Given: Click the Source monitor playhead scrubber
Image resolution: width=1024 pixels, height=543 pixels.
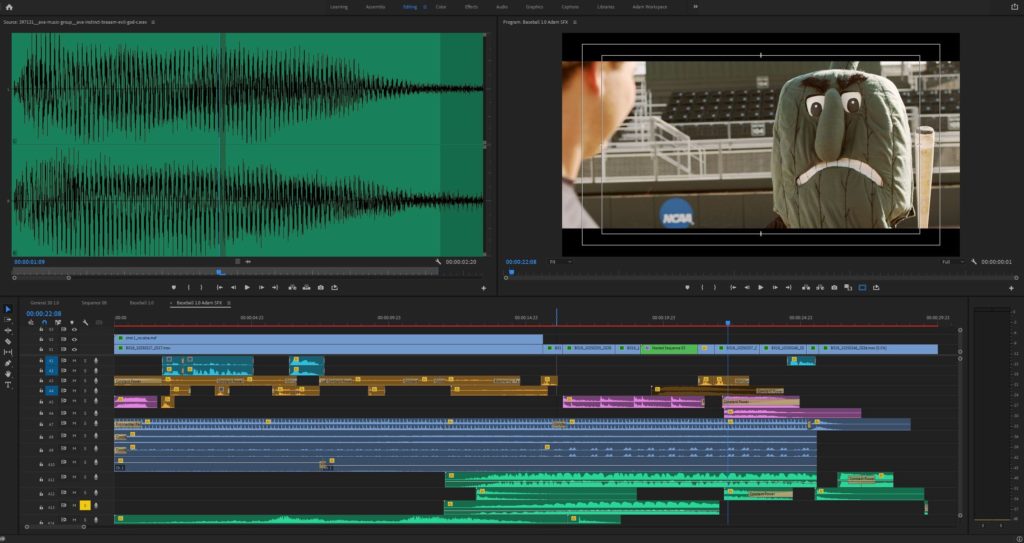Looking at the screenshot, I should pyautogui.click(x=220, y=271).
